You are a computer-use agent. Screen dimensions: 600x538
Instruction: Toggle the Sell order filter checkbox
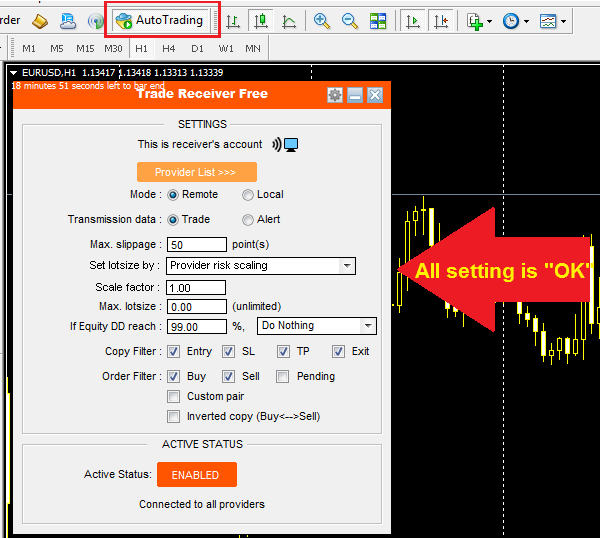coord(228,377)
